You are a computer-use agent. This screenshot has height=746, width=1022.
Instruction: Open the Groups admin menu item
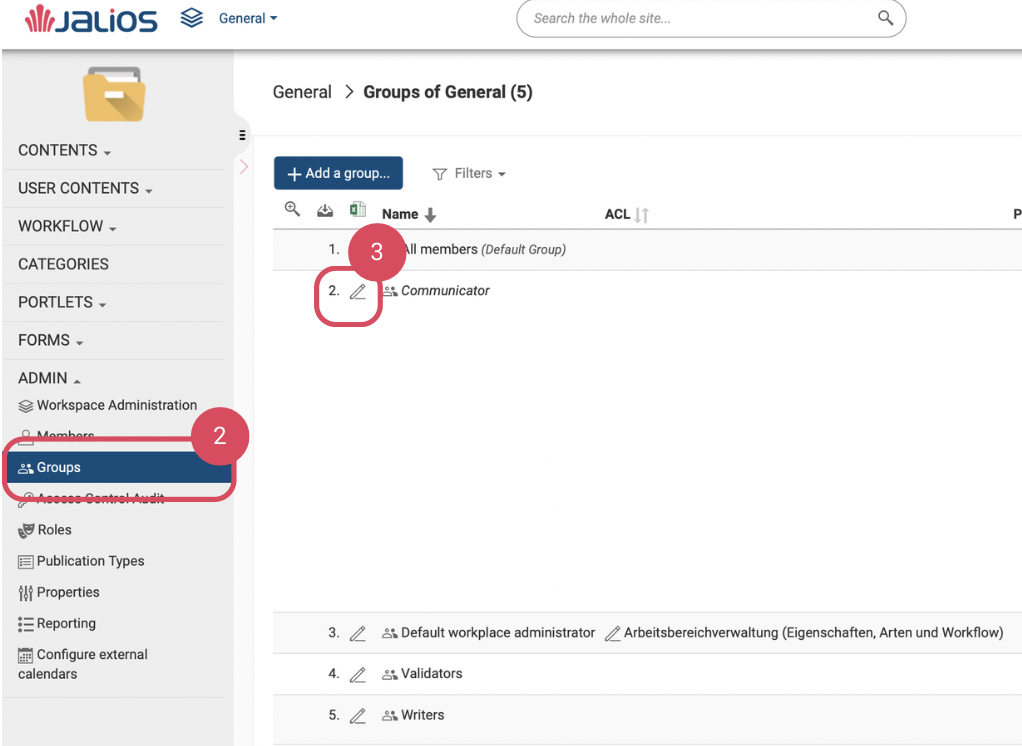59,468
